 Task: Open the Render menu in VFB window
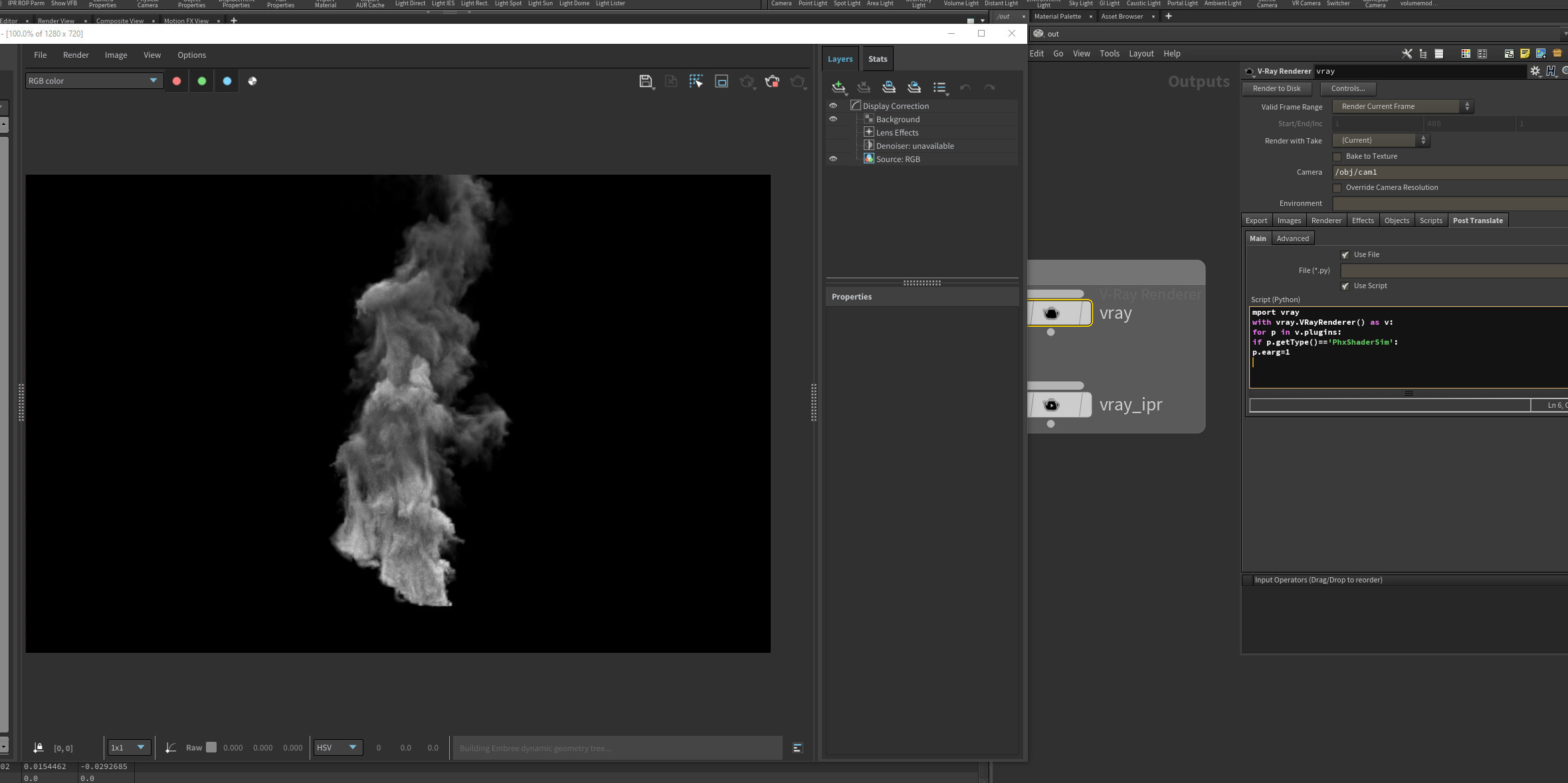tap(76, 55)
